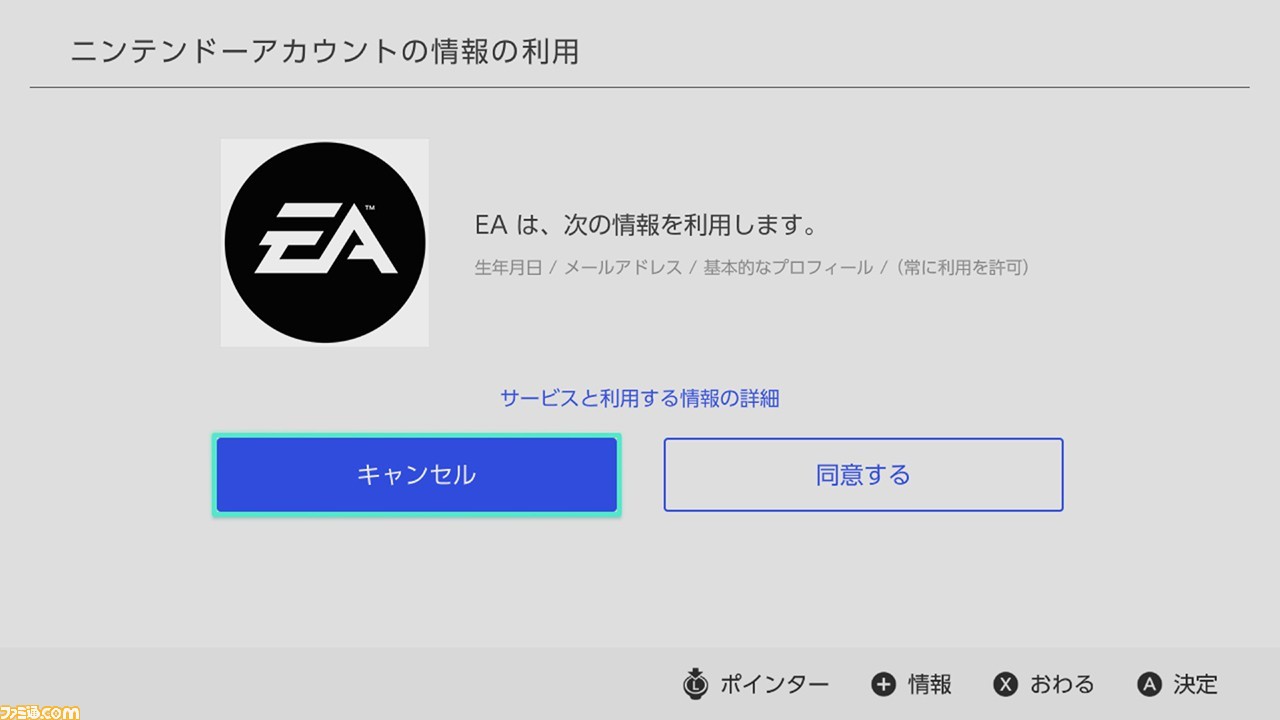Click the 基本的なプロフィール permission text
The width and height of the screenshot is (1280, 720).
coord(788,268)
